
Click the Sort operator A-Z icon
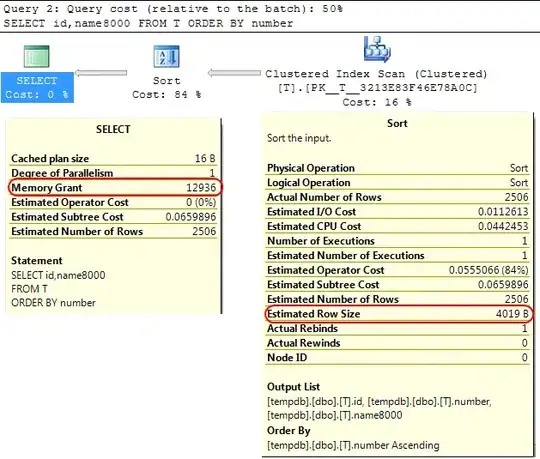point(166,56)
